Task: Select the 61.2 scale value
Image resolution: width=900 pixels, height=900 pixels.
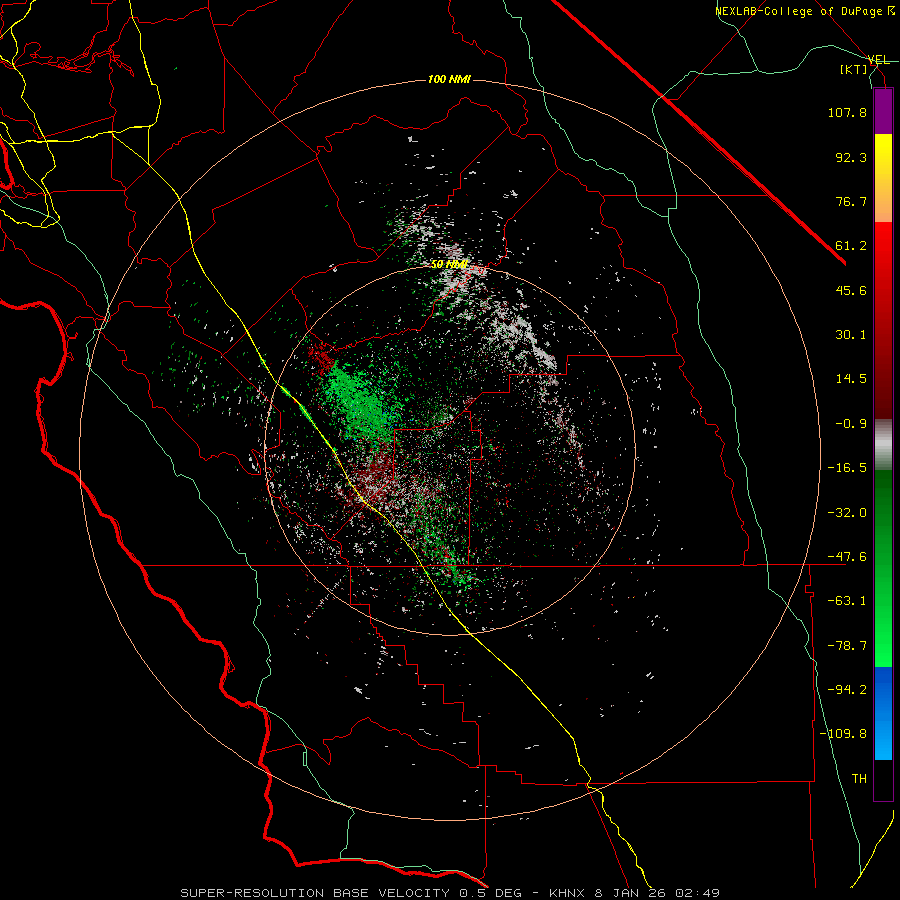Action: point(851,246)
